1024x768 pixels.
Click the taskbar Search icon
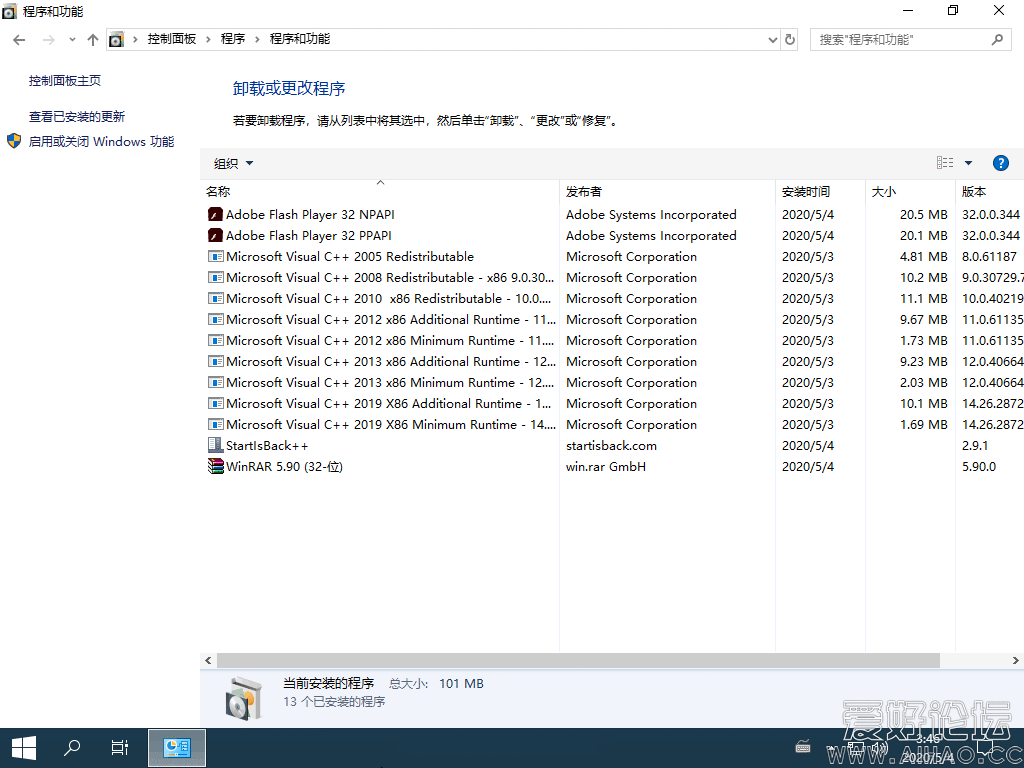(x=71, y=747)
